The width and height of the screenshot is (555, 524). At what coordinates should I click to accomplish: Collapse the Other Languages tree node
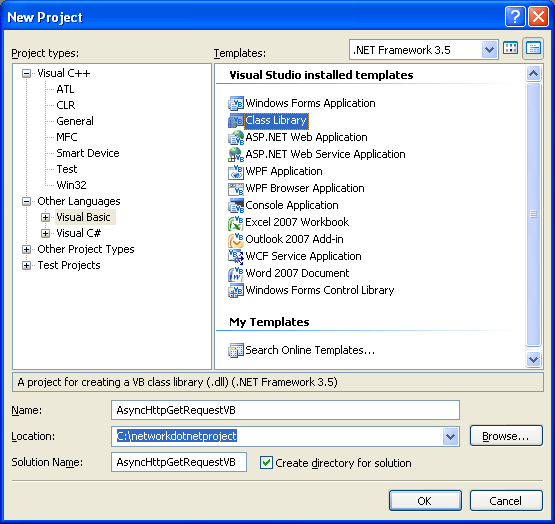pyautogui.click(x=26, y=201)
